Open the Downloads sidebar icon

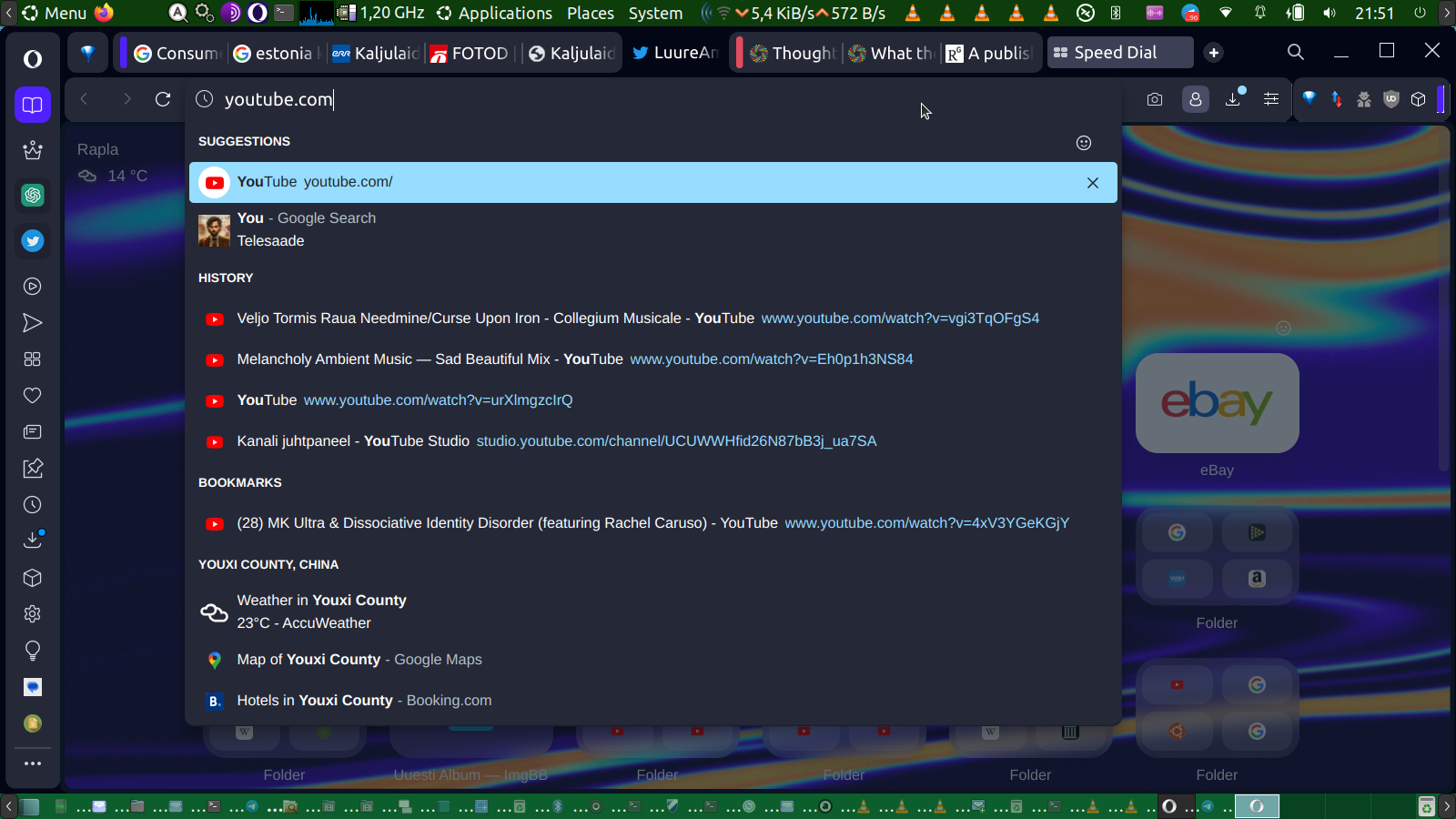coord(33,540)
